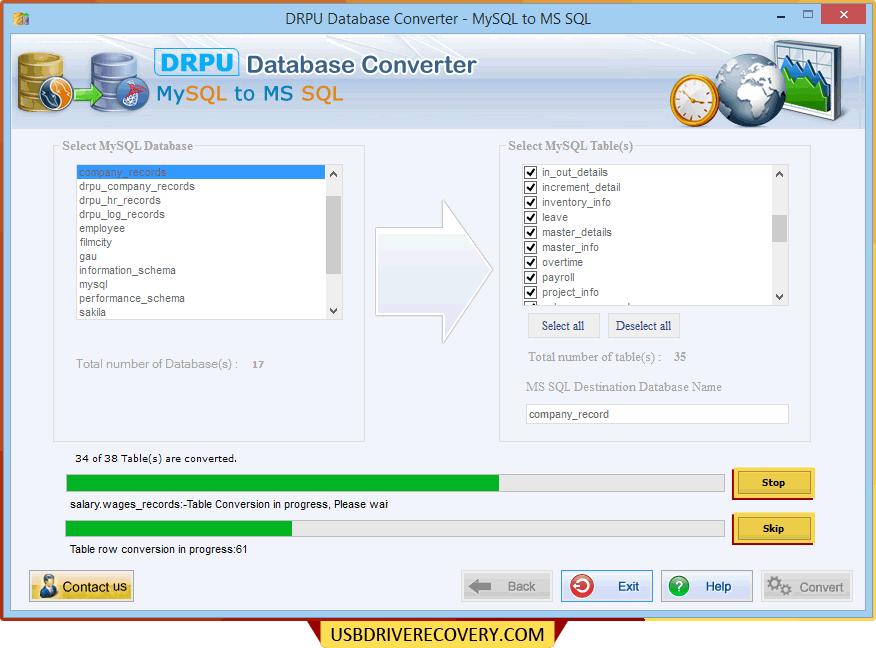Select the mysql database entry
876x648 pixels.
tap(201, 284)
